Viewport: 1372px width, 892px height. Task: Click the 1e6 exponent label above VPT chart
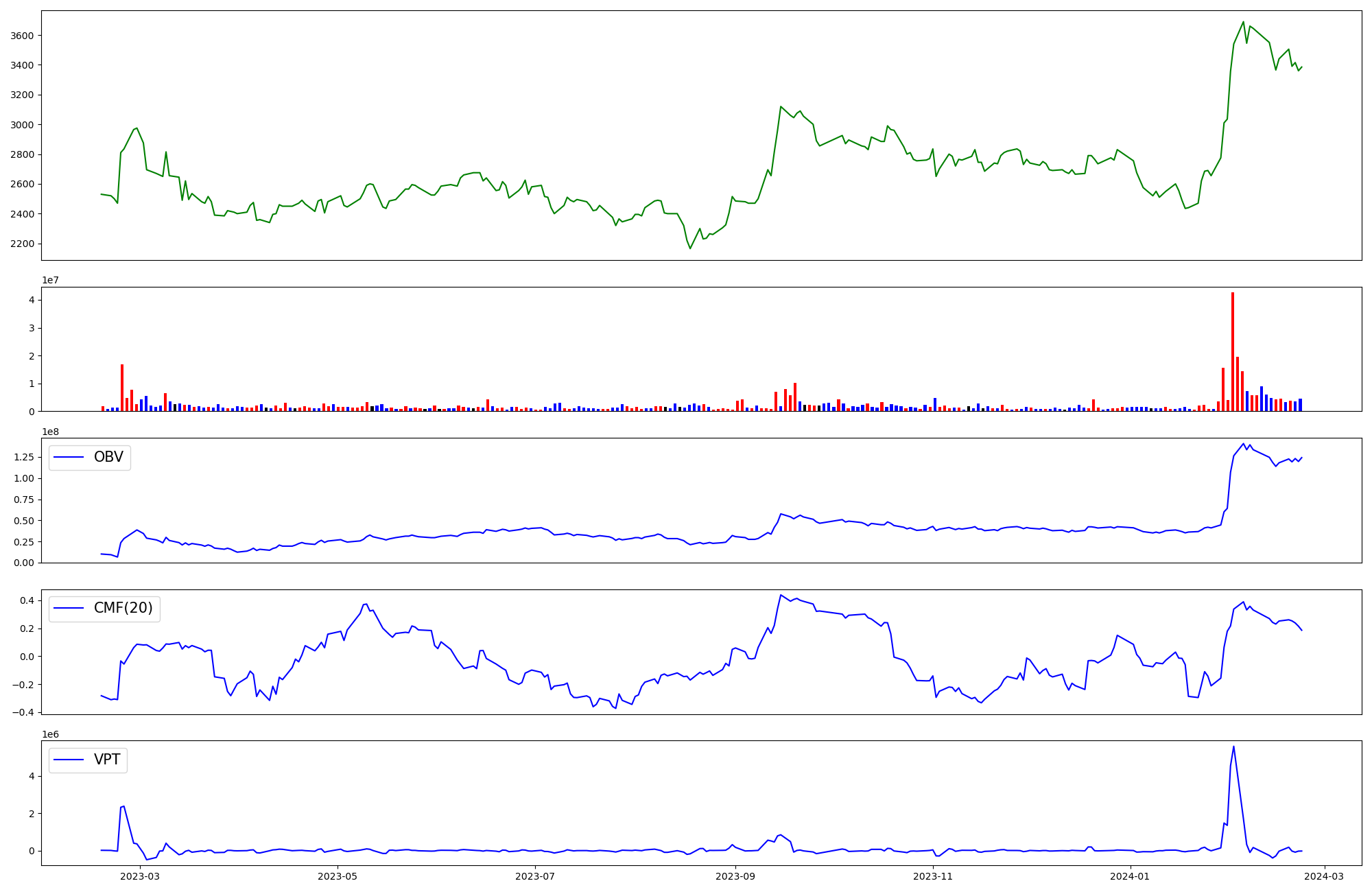50,734
